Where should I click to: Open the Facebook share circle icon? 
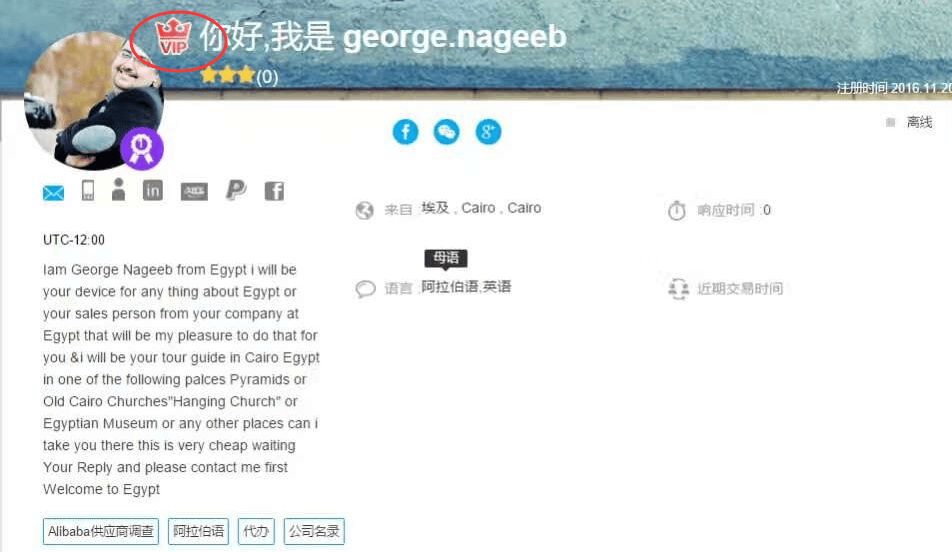tap(405, 132)
